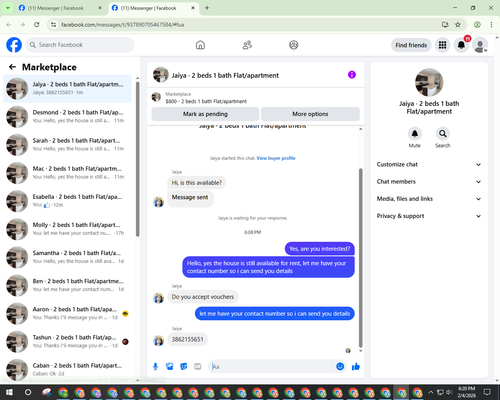
Task: Open the Windows taskbar search circle
Action: [28, 392]
